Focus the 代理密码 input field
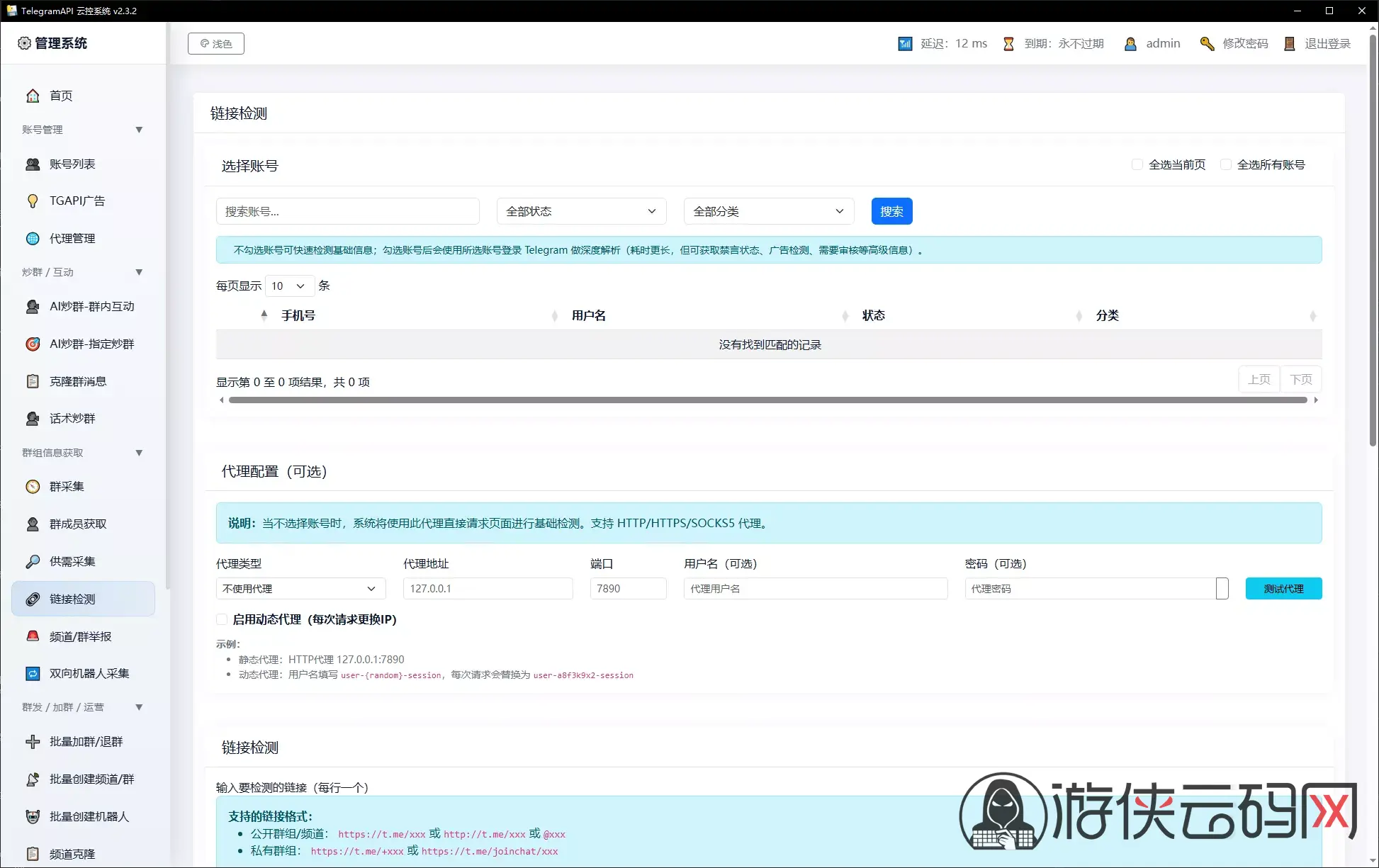The image size is (1379, 868). pos(1096,589)
